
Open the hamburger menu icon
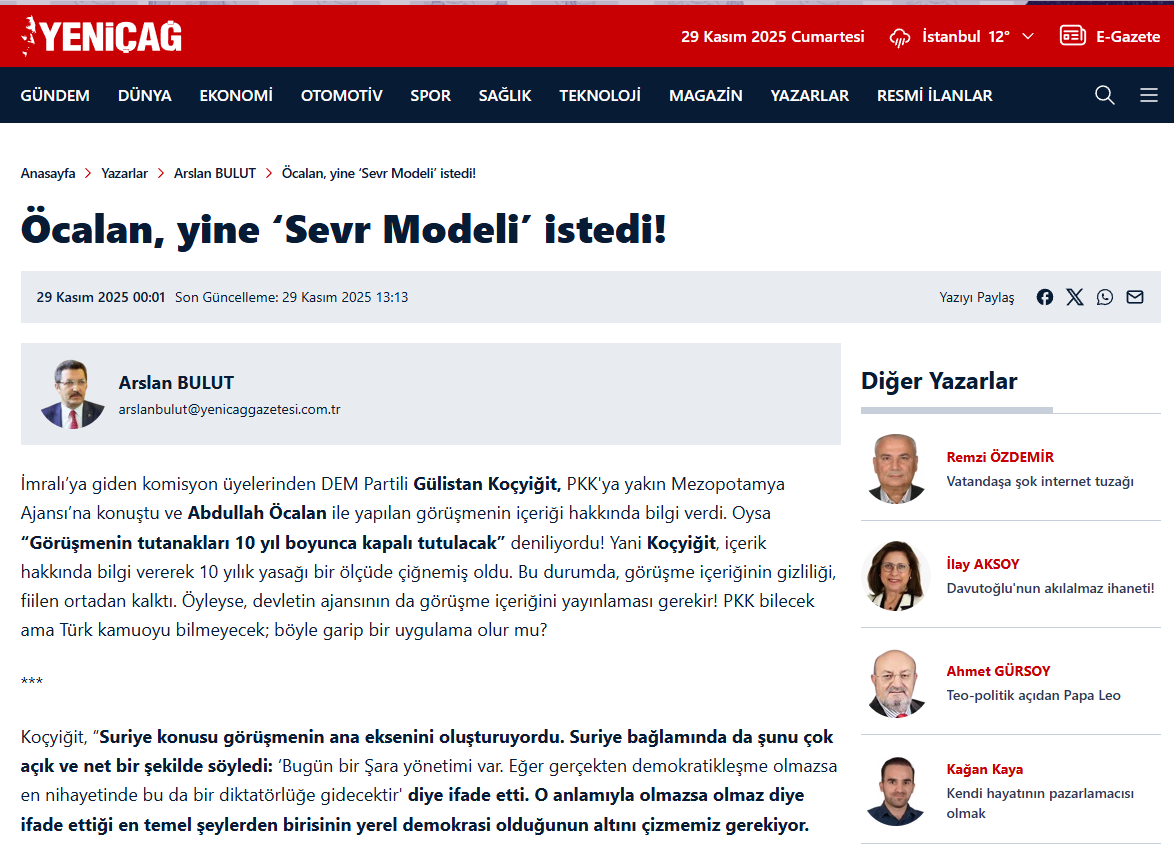[1149, 95]
